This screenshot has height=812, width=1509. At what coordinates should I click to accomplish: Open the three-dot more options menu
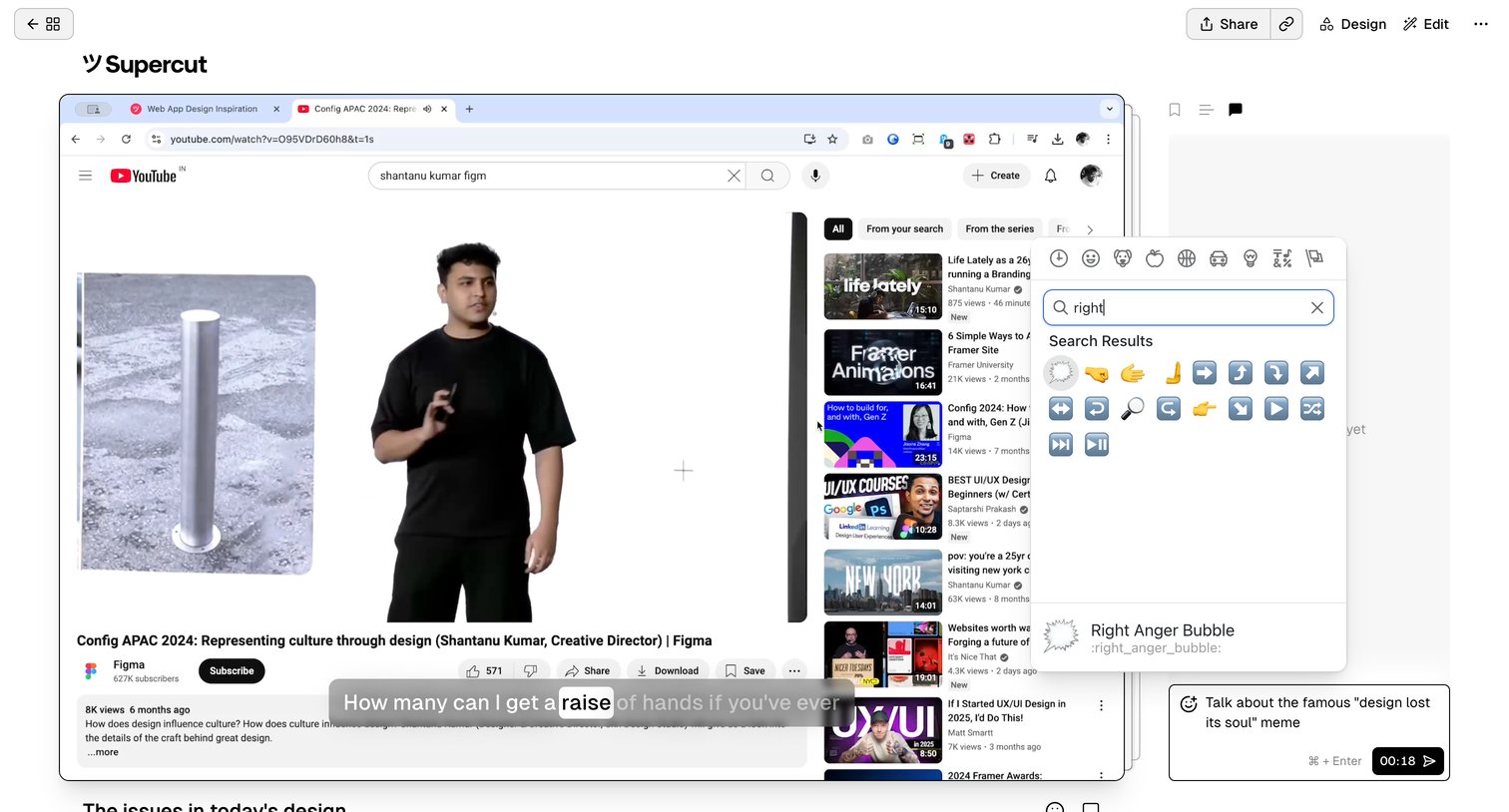(1481, 24)
